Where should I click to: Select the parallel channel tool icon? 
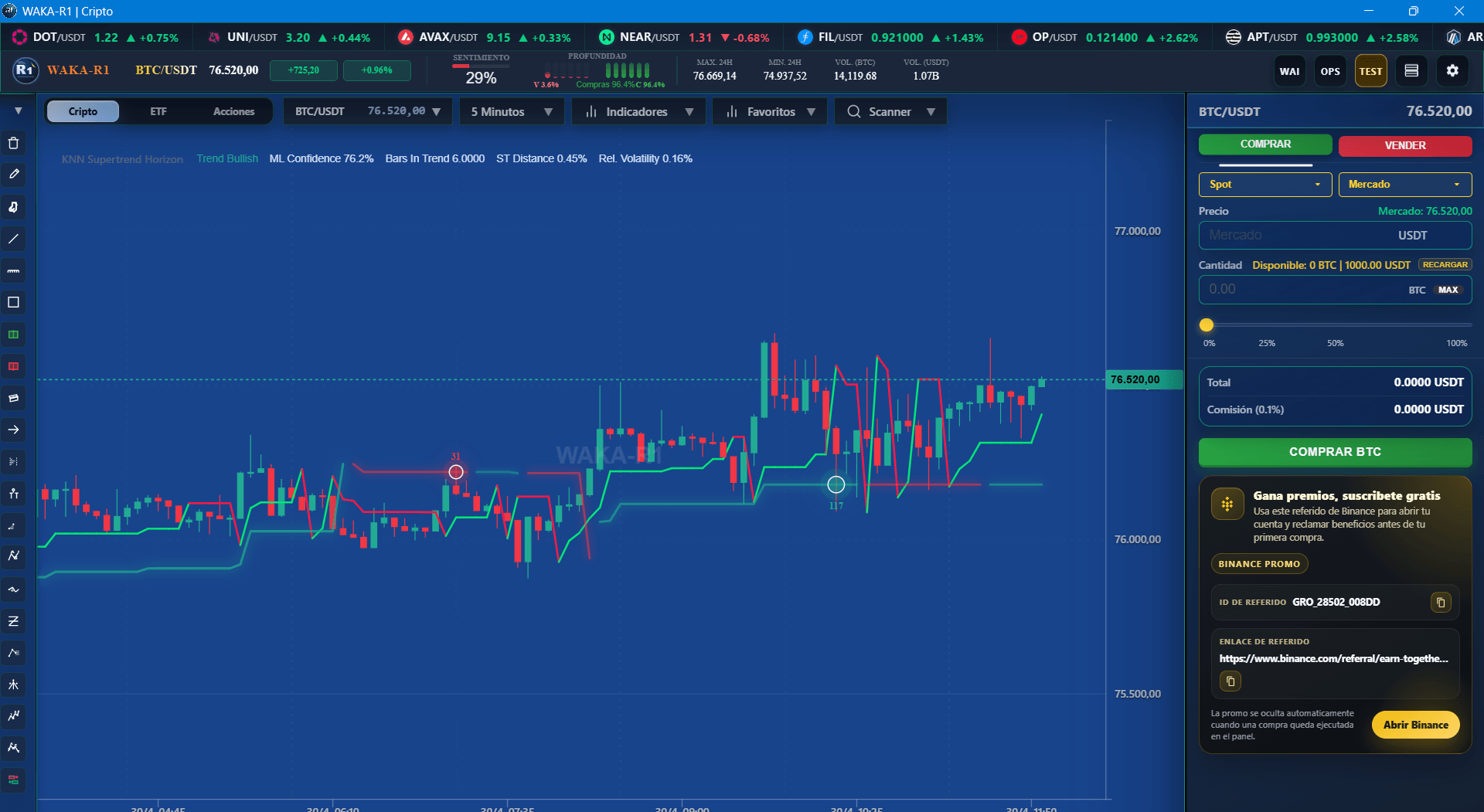coord(13,398)
